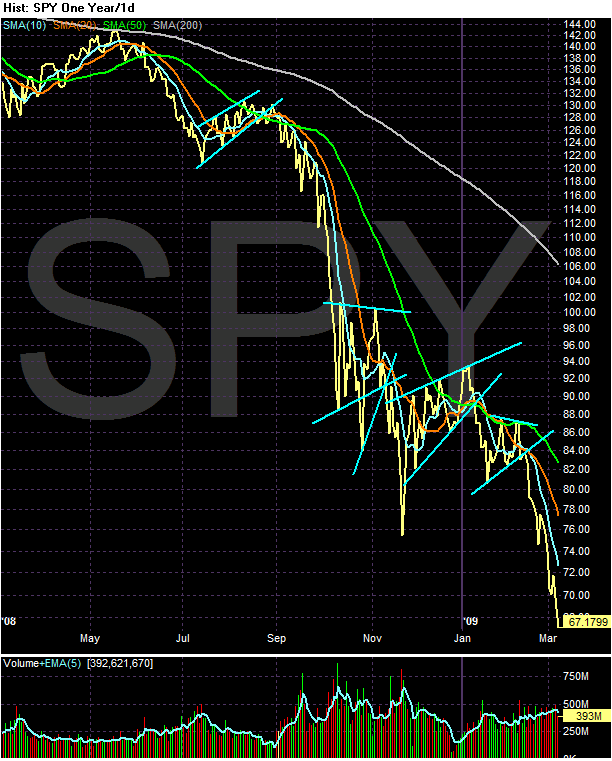The width and height of the screenshot is (612, 761).
Task: Select the SMA(200) legend label
Action: (177, 25)
